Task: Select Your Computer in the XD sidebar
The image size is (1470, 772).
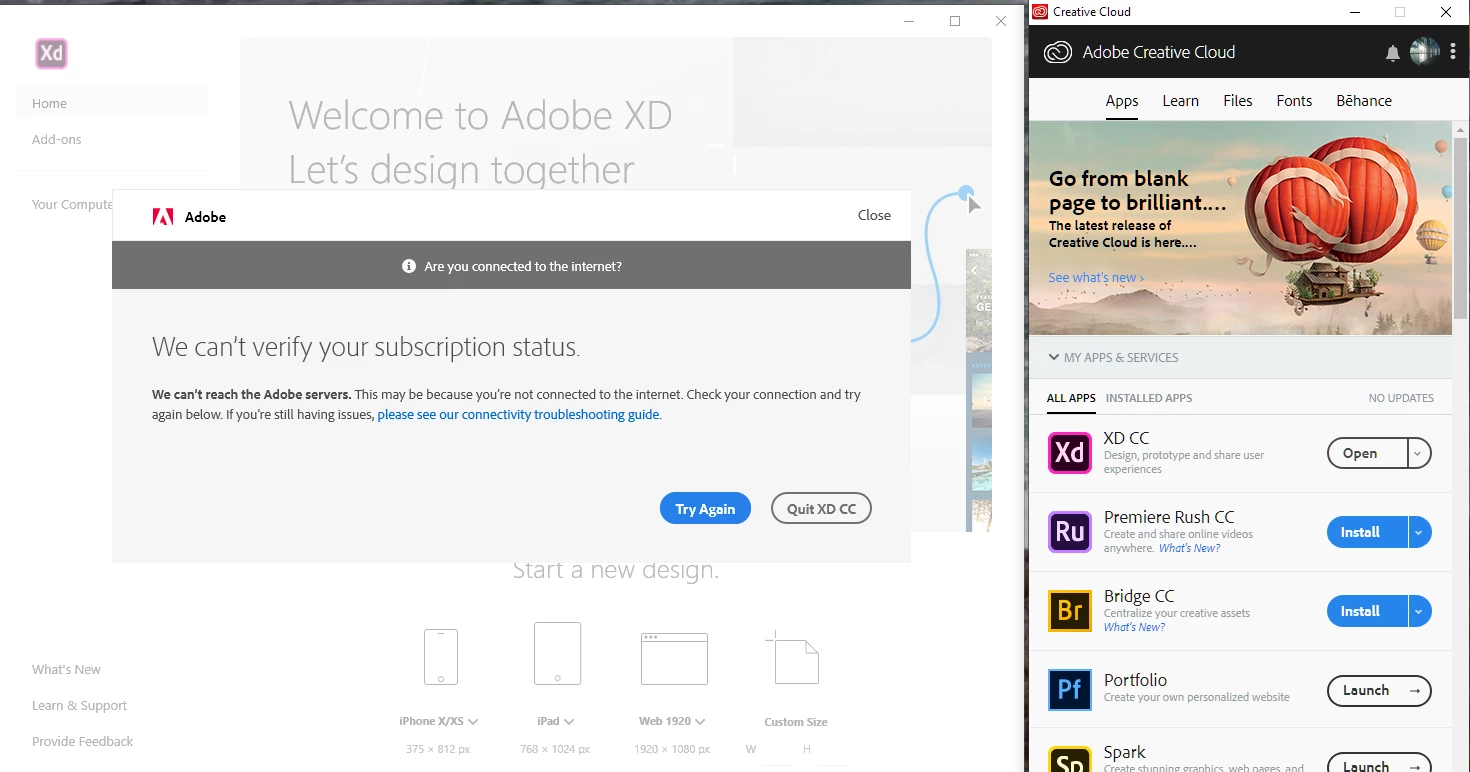Action: click(x=72, y=205)
